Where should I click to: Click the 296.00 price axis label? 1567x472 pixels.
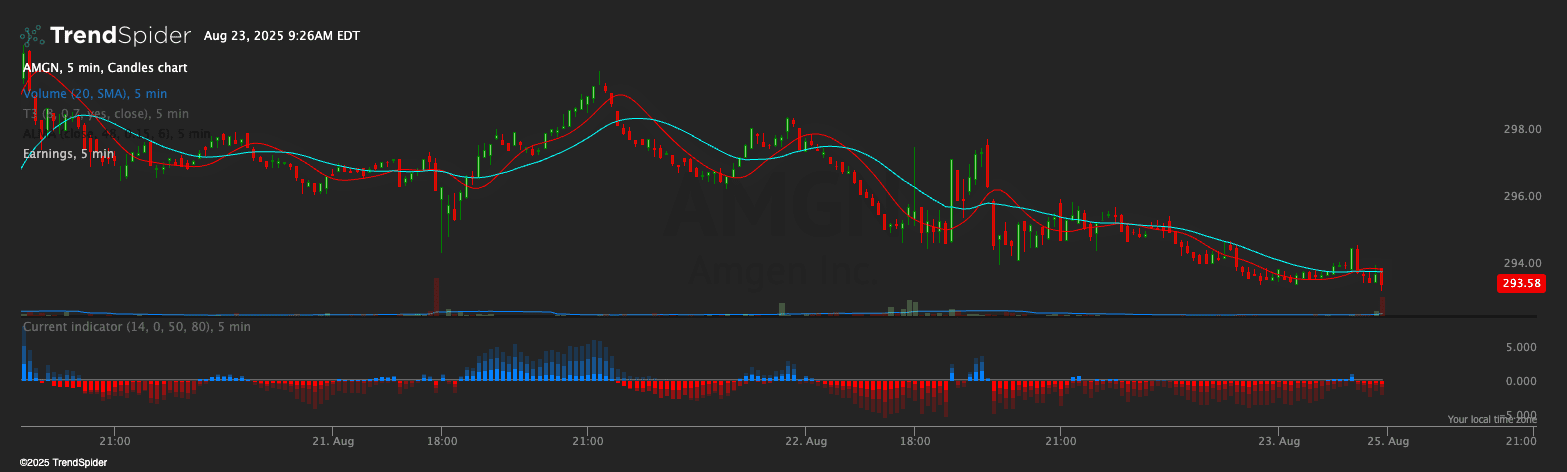tap(1521, 197)
